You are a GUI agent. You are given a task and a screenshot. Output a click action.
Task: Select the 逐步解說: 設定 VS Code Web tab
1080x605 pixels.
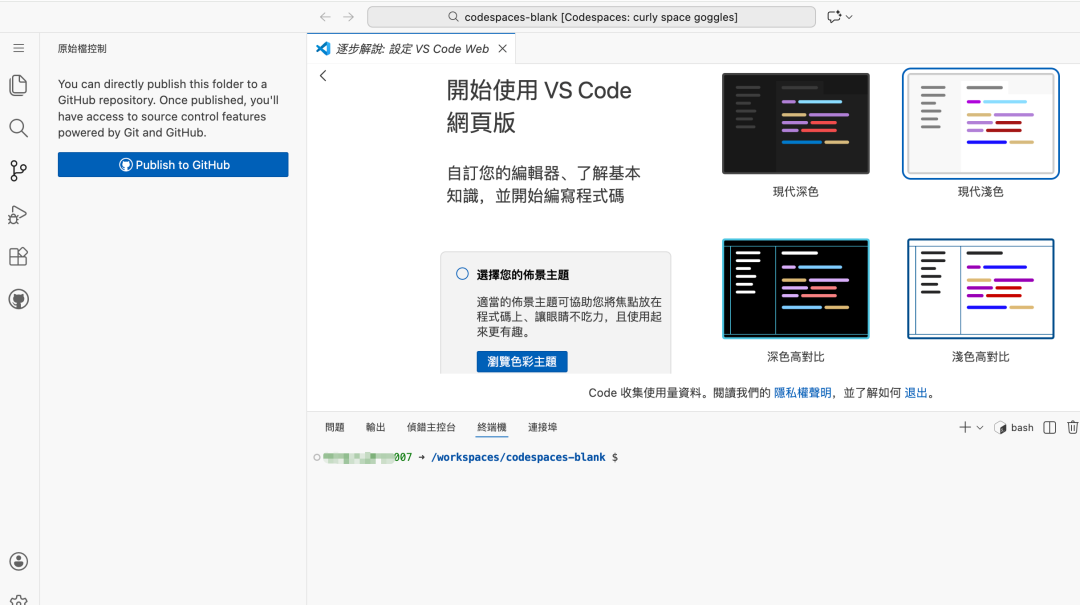(x=412, y=49)
